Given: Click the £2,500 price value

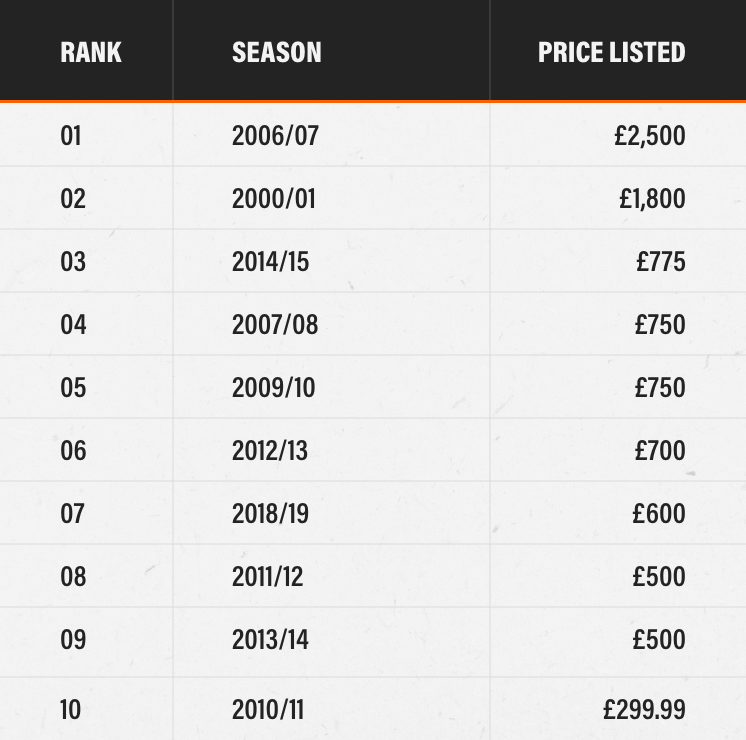Looking at the screenshot, I should point(650,135).
